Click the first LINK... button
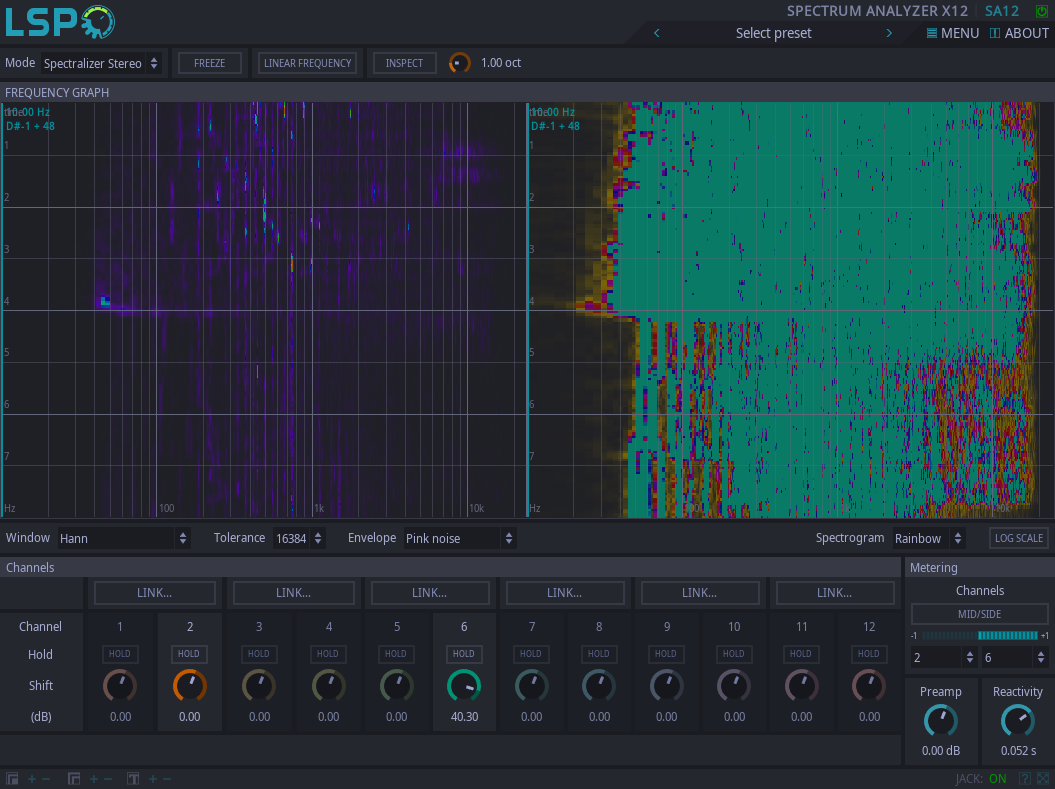 [155, 593]
